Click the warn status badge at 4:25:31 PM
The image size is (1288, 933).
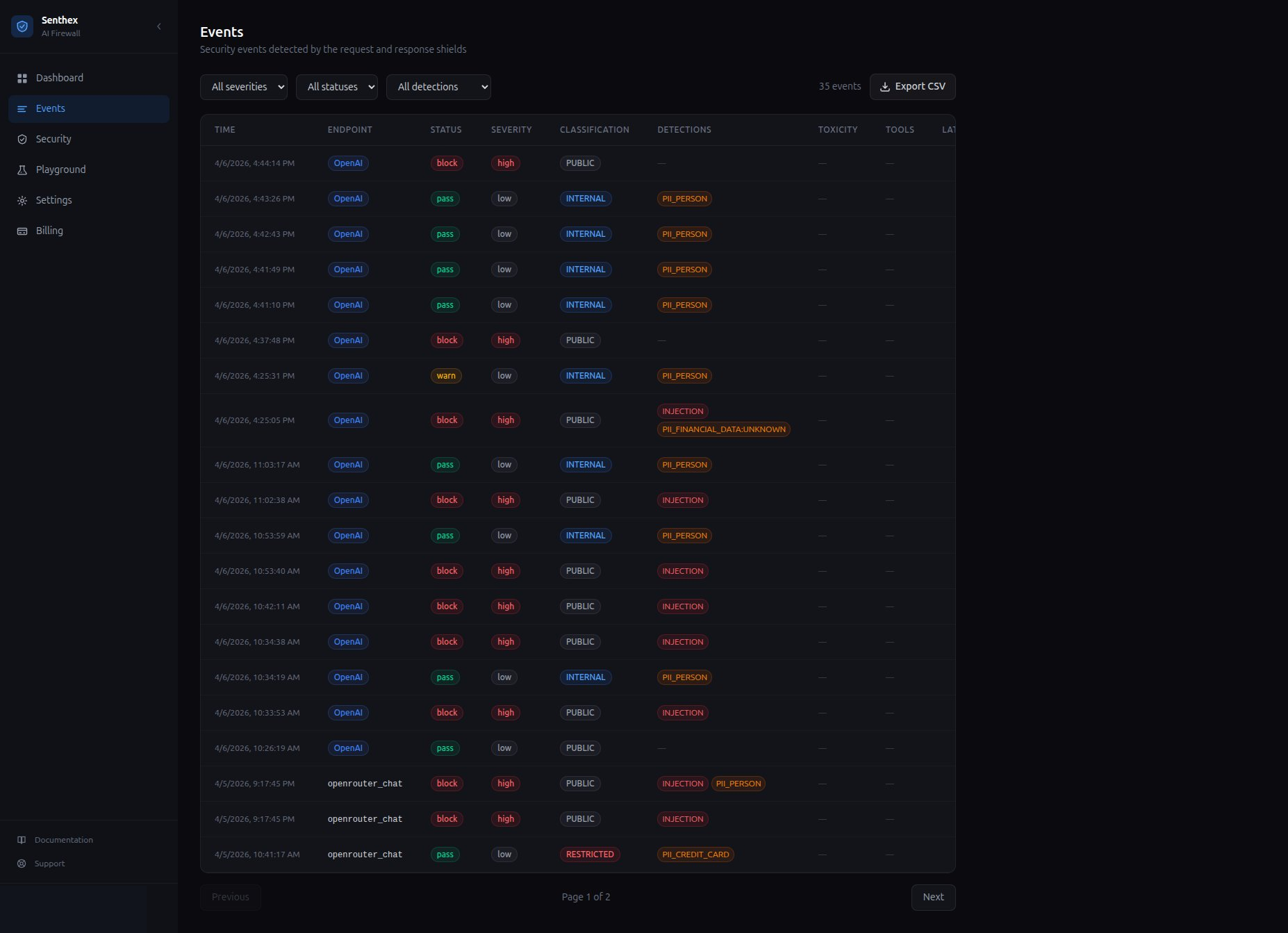446,376
